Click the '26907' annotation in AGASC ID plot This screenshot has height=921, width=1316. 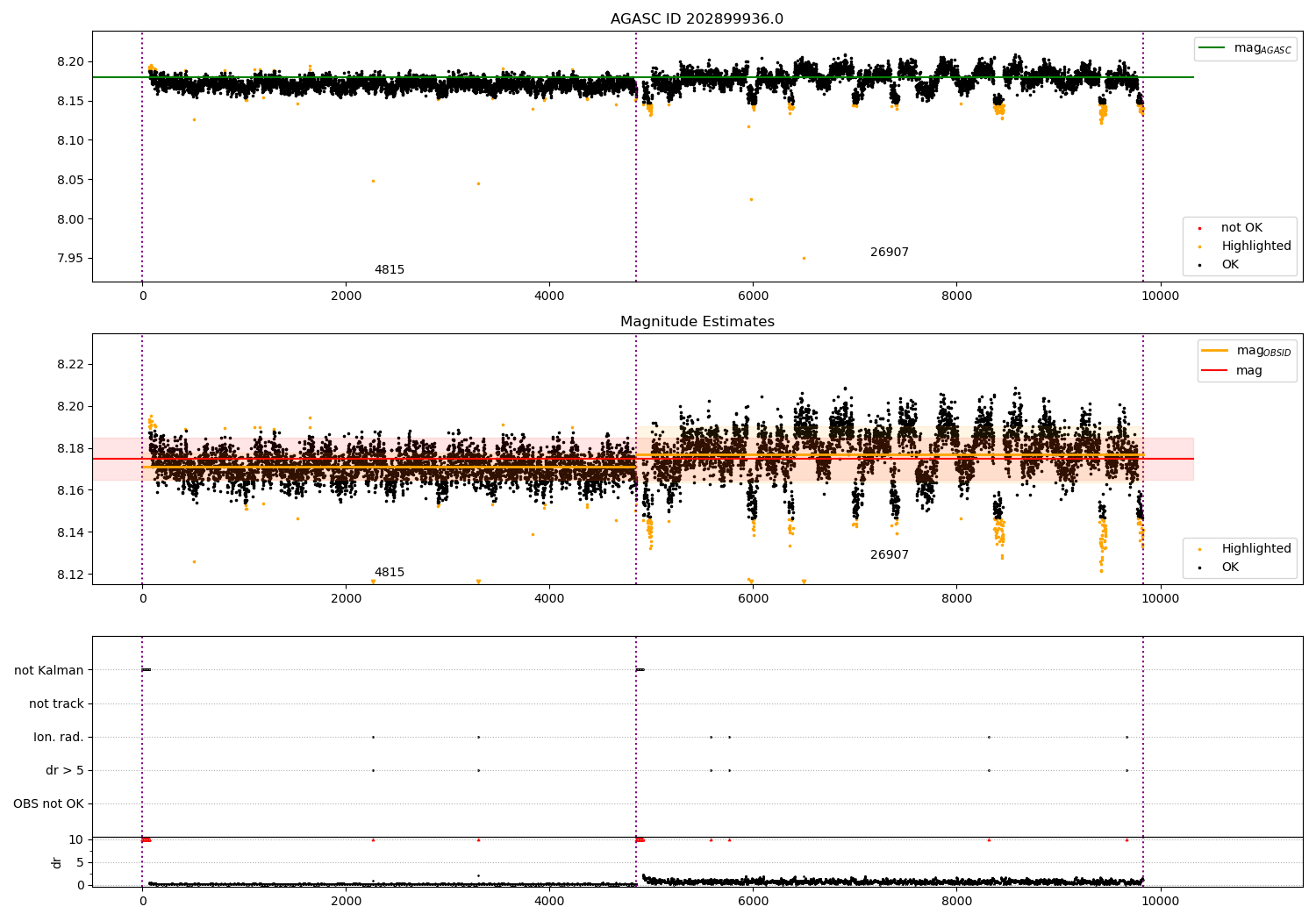[x=890, y=253]
